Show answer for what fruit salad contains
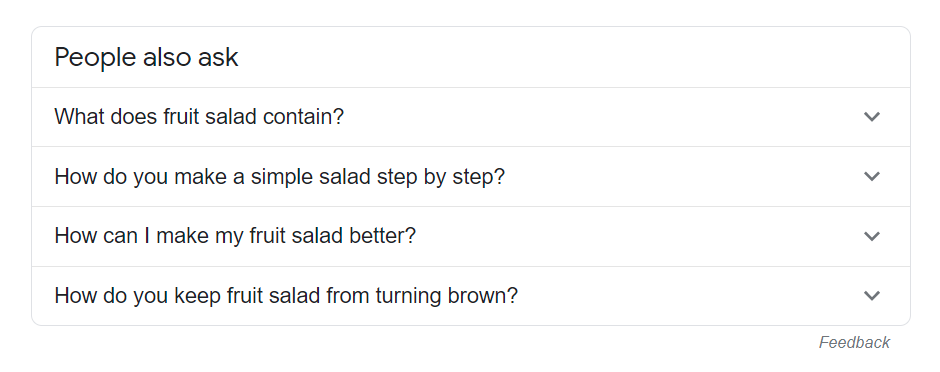Image resolution: width=940 pixels, height=372 pixels. tap(471, 117)
